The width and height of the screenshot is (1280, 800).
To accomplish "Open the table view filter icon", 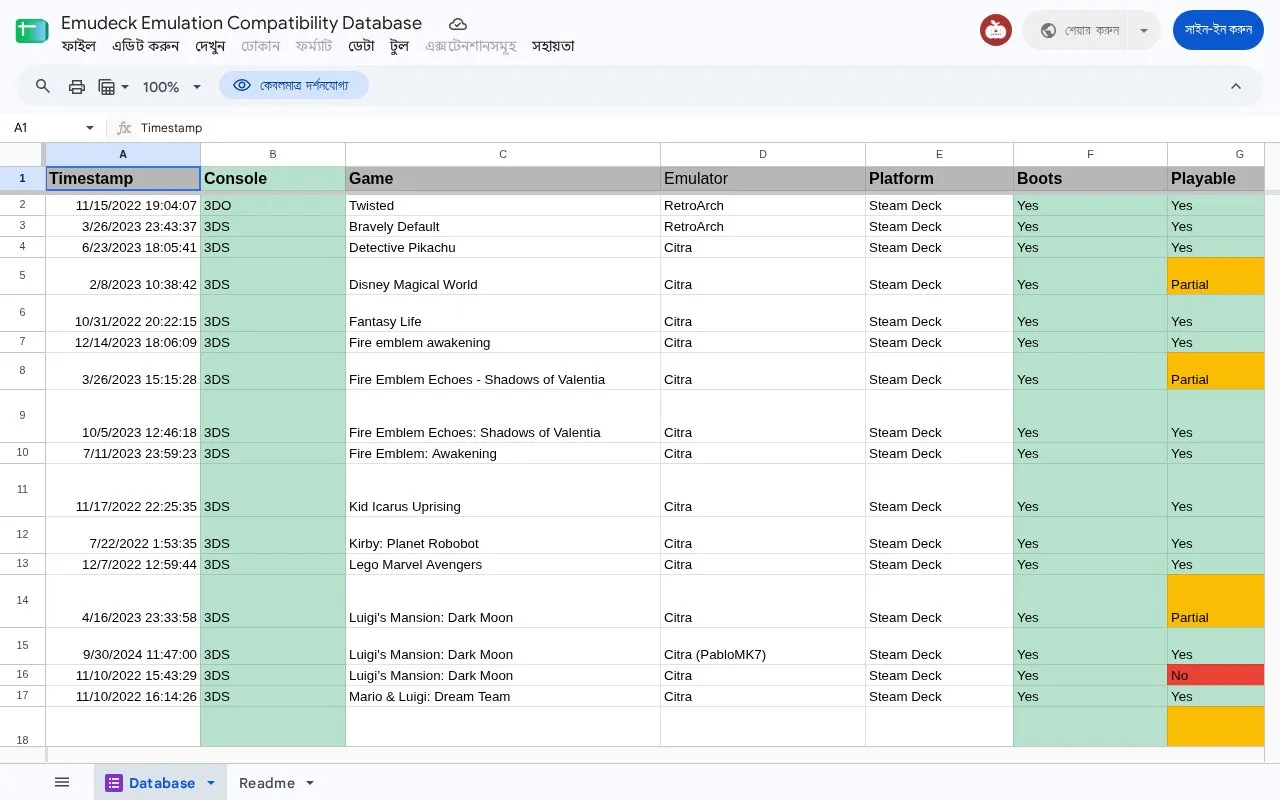I will coord(113,86).
